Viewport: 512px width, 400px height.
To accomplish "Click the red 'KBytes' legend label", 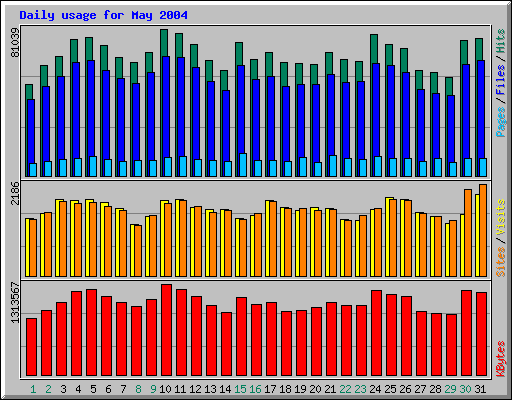I will tap(500, 359).
